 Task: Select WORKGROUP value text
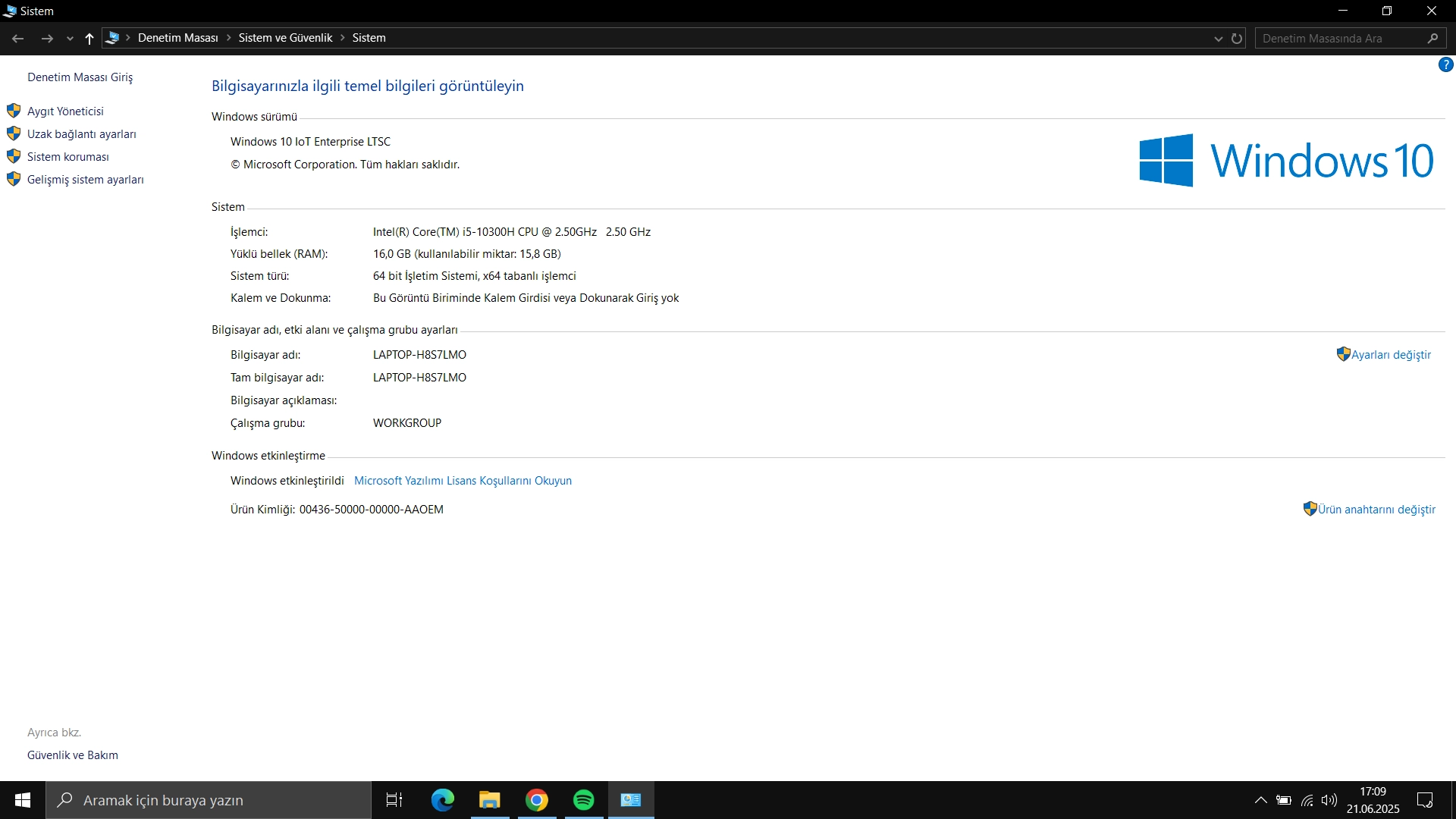point(407,423)
